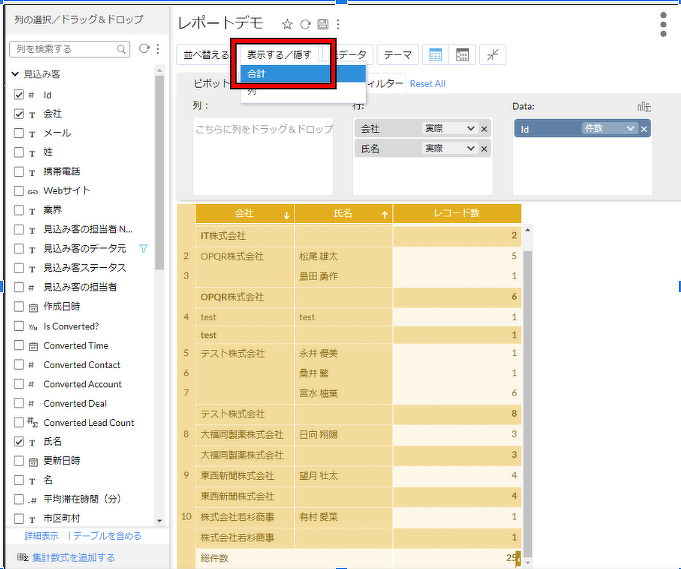
Task: Save the report using the floppy disk icon
Action: [x=322, y=24]
